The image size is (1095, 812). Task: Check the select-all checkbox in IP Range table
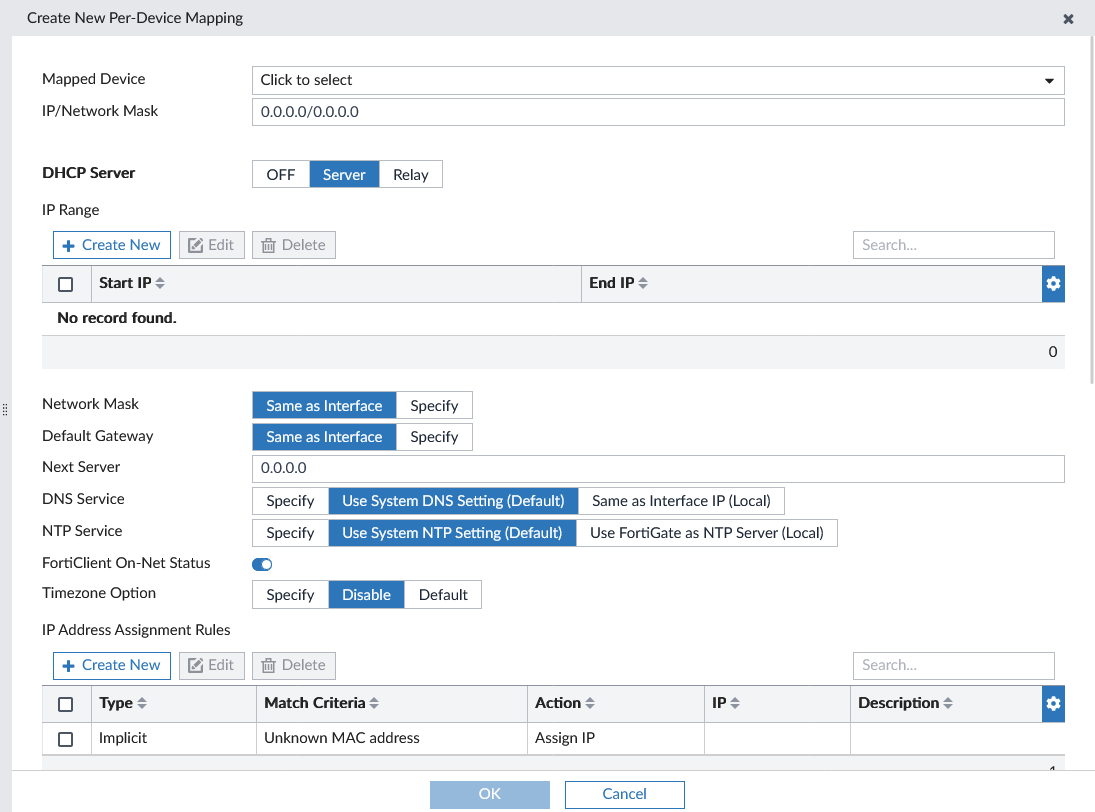tap(65, 283)
